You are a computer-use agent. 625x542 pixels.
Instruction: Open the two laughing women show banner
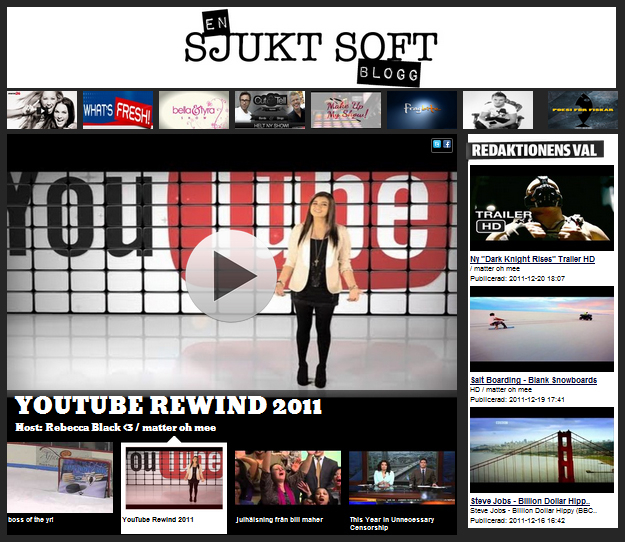(x=42, y=110)
